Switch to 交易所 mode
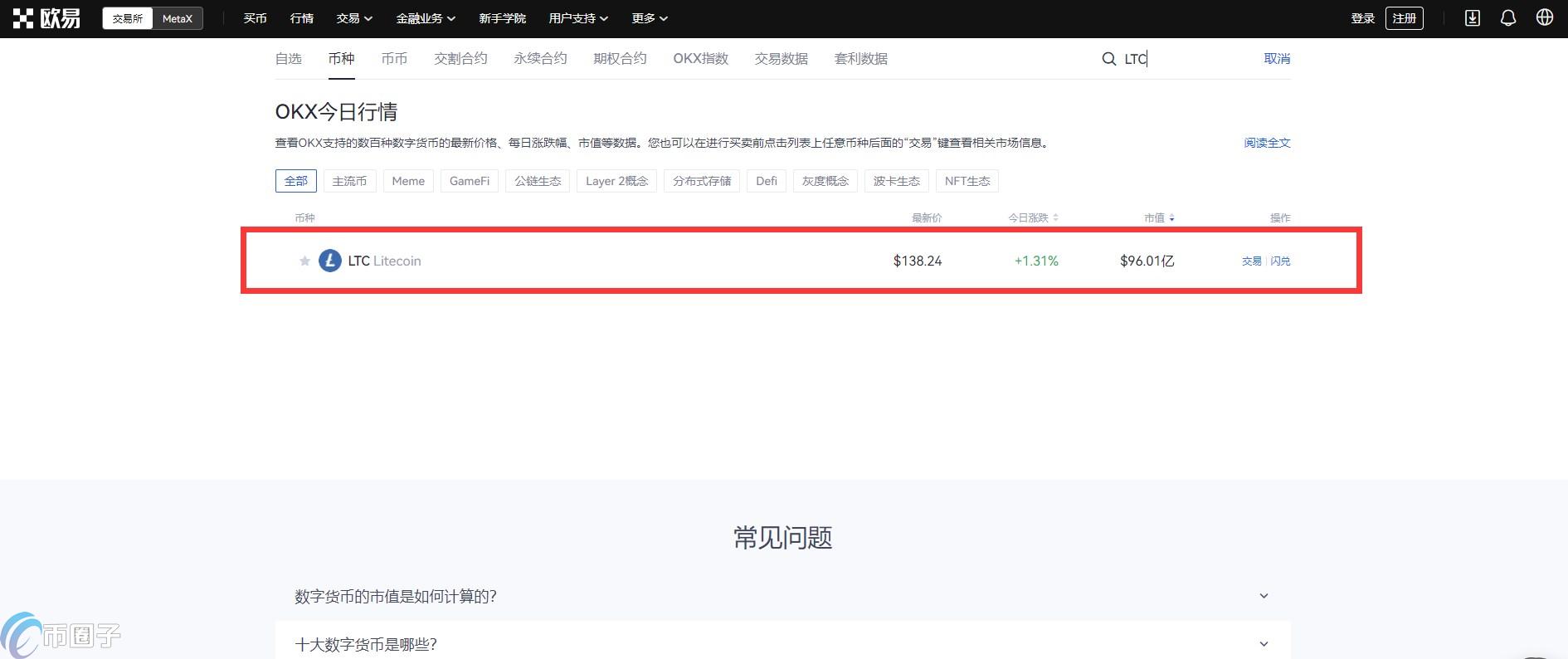This screenshot has height=659, width=1568. (128, 18)
